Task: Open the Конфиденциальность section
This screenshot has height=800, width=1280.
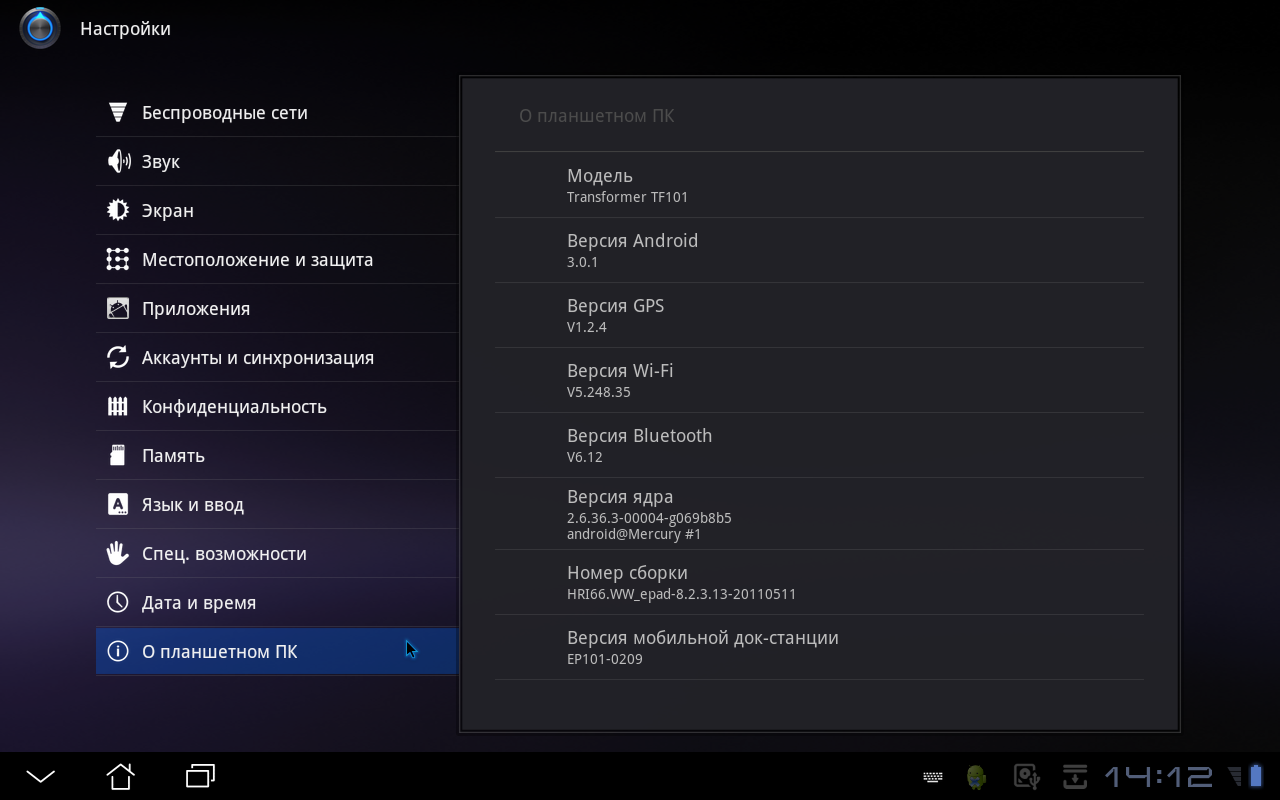Action: coord(234,406)
